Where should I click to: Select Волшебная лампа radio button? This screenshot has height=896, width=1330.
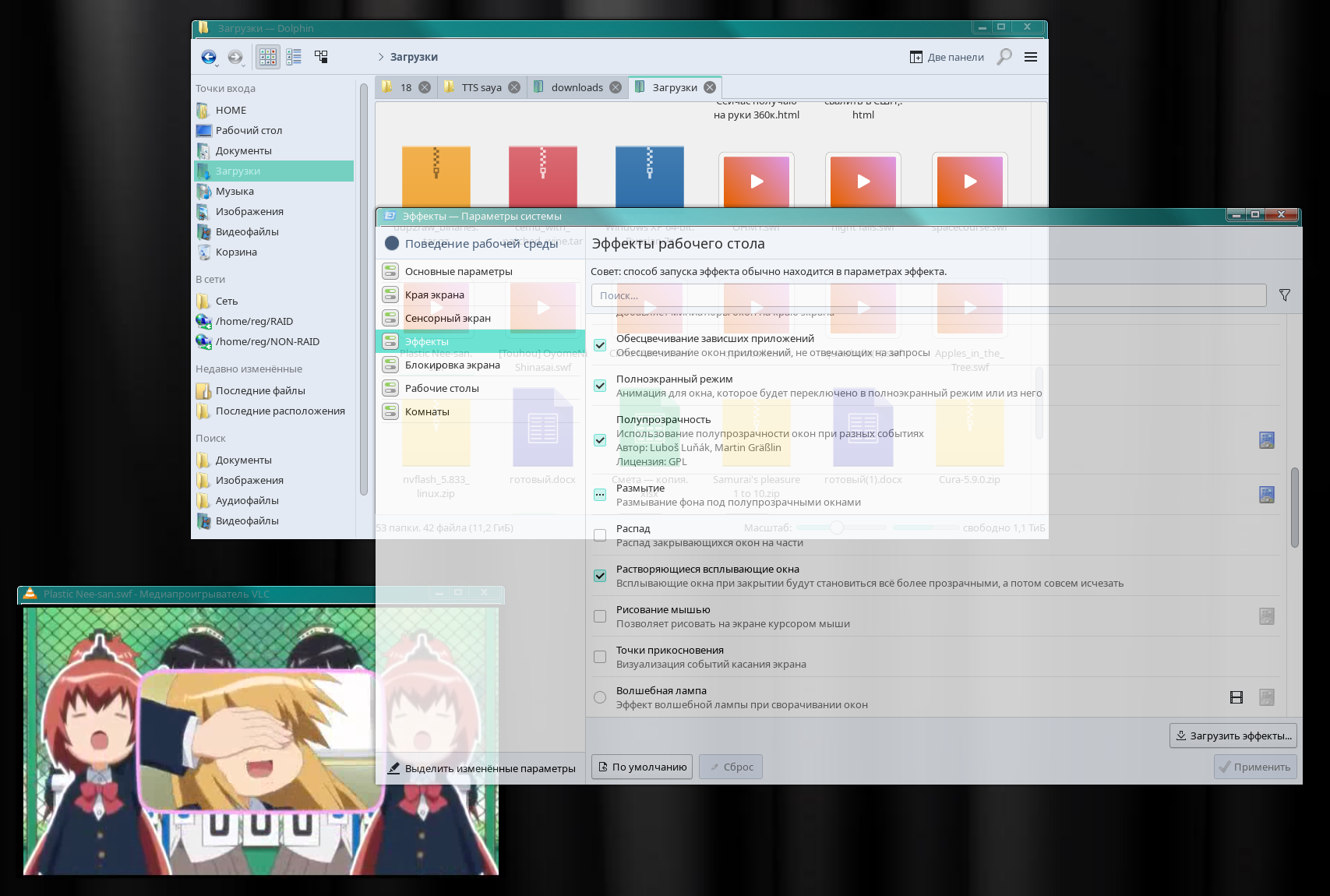pyautogui.click(x=600, y=697)
